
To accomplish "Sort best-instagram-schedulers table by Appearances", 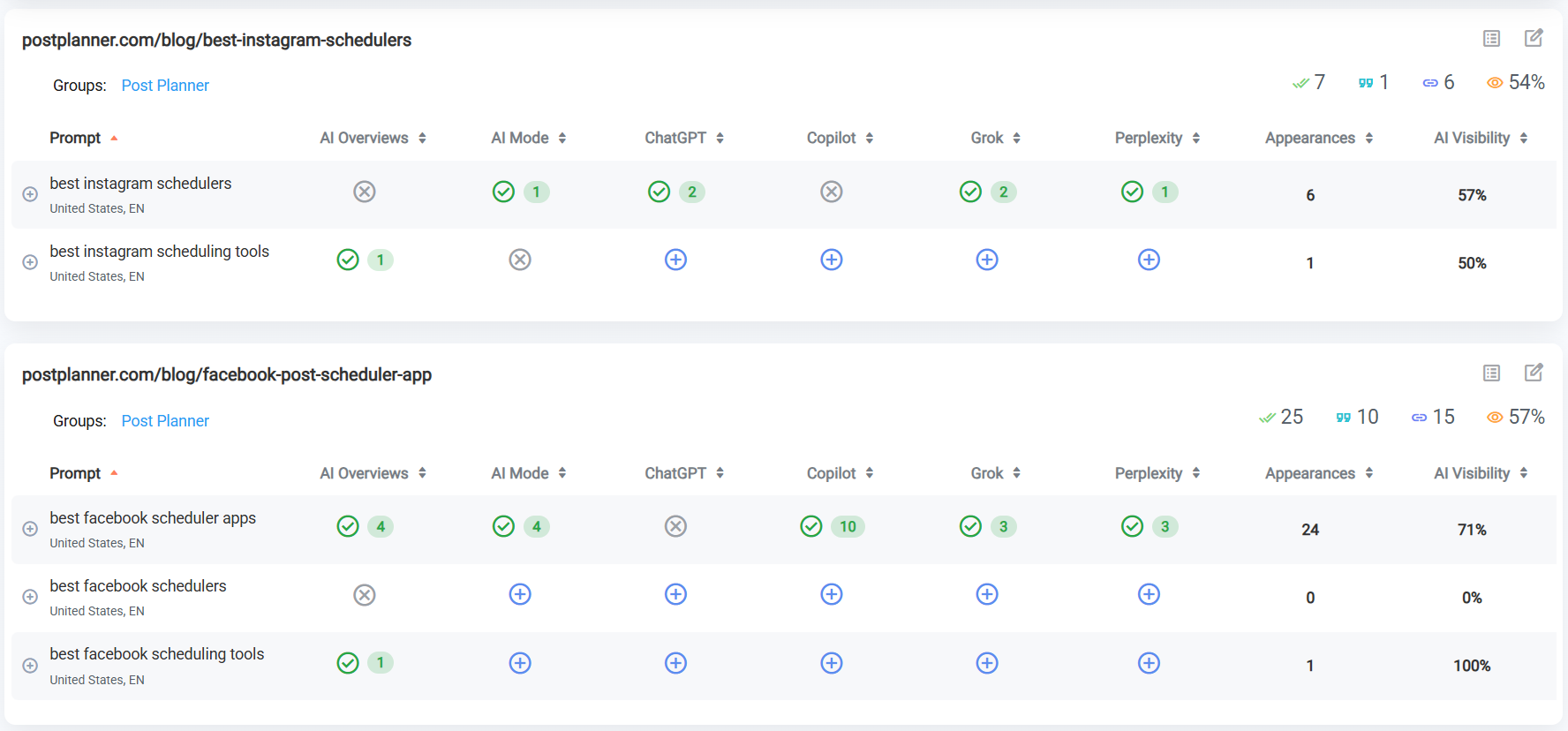I will pyautogui.click(x=1319, y=138).
